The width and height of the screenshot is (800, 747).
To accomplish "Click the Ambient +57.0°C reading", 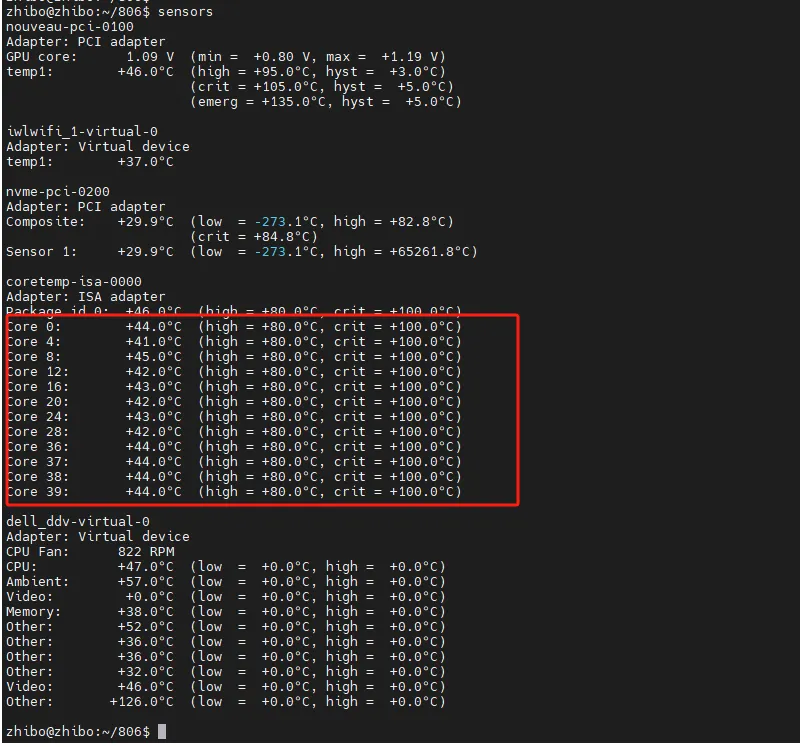I will tap(146, 581).
